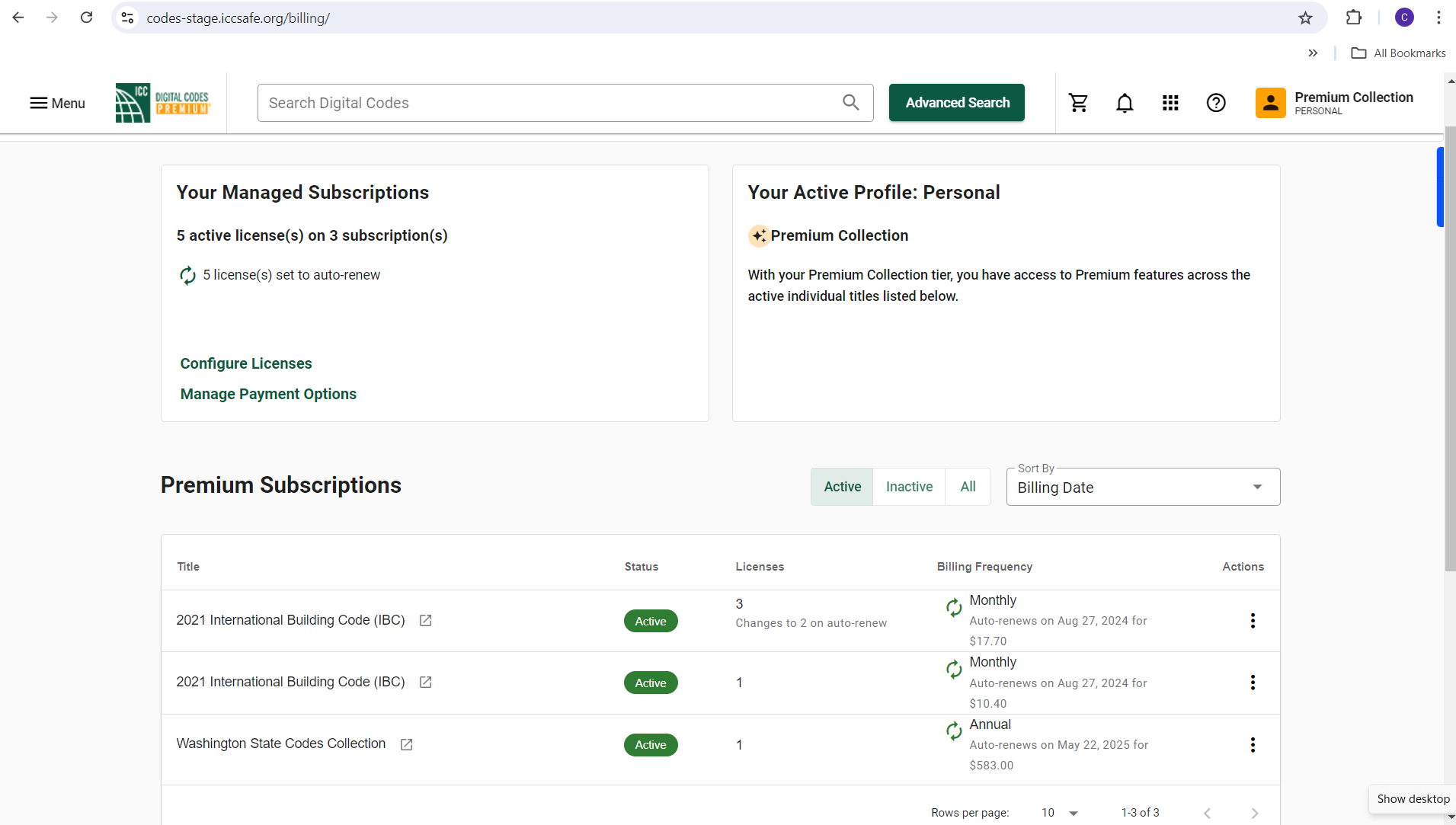Click the Status column header

[642, 567]
